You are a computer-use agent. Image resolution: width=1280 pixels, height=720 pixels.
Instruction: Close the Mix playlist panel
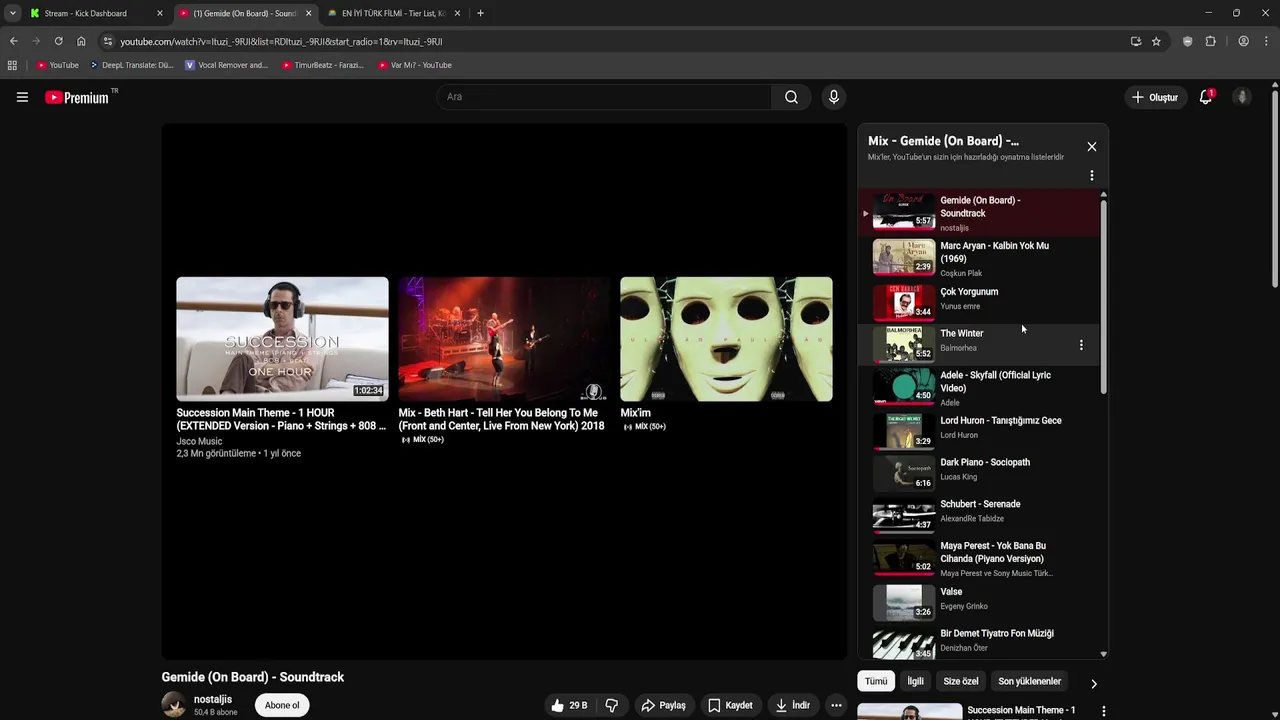[x=1092, y=147]
